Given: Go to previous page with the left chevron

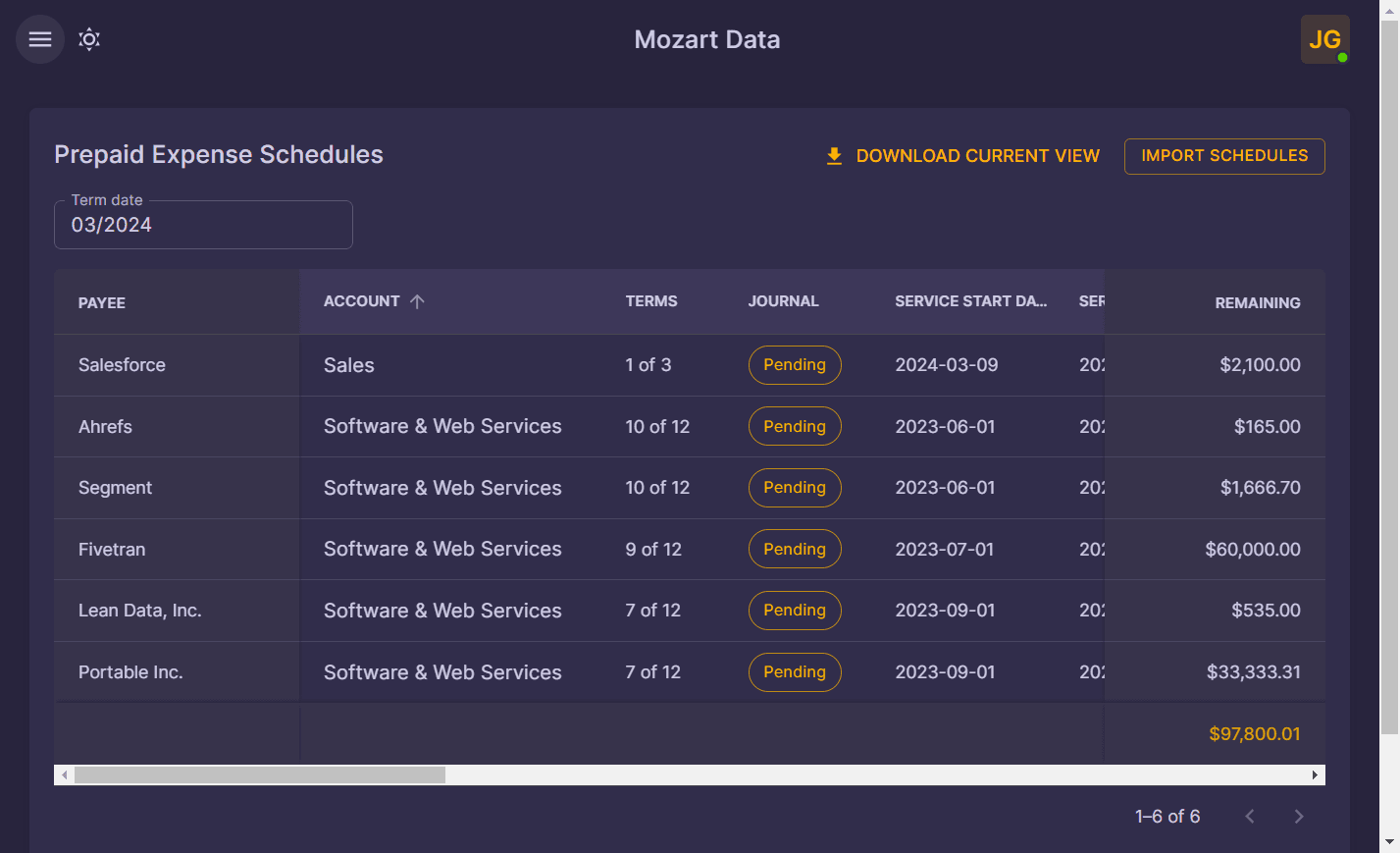Looking at the screenshot, I should 1249,816.
